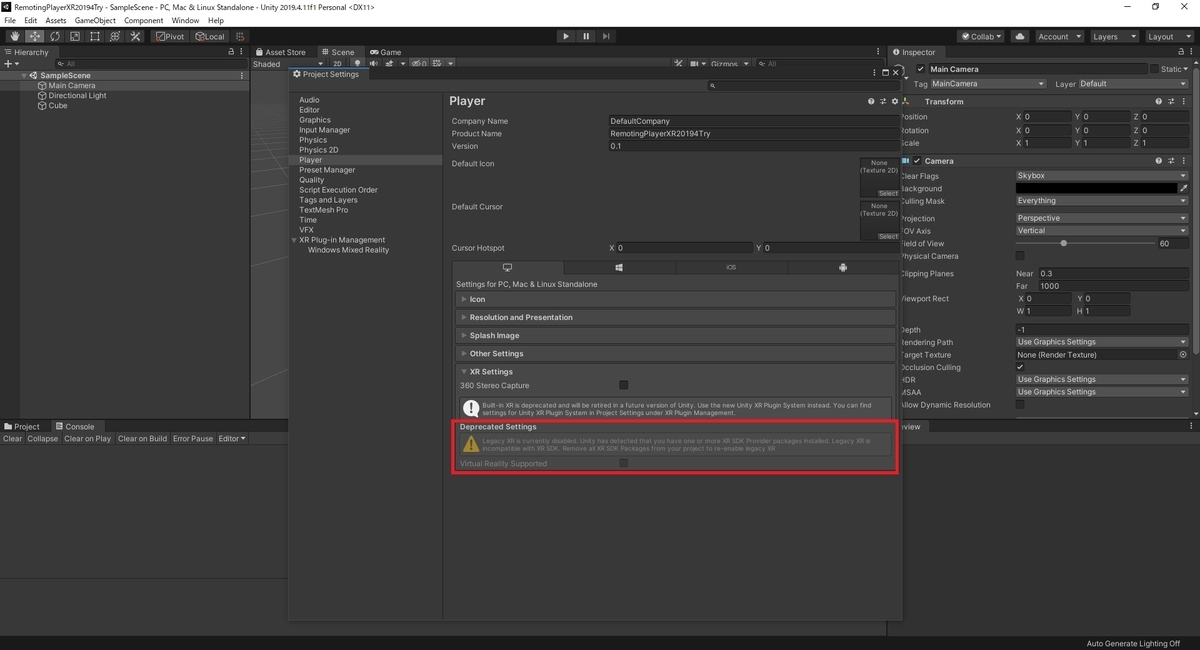Click Select for Default Icon texture
The height and width of the screenshot is (650, 1200).
888,193
